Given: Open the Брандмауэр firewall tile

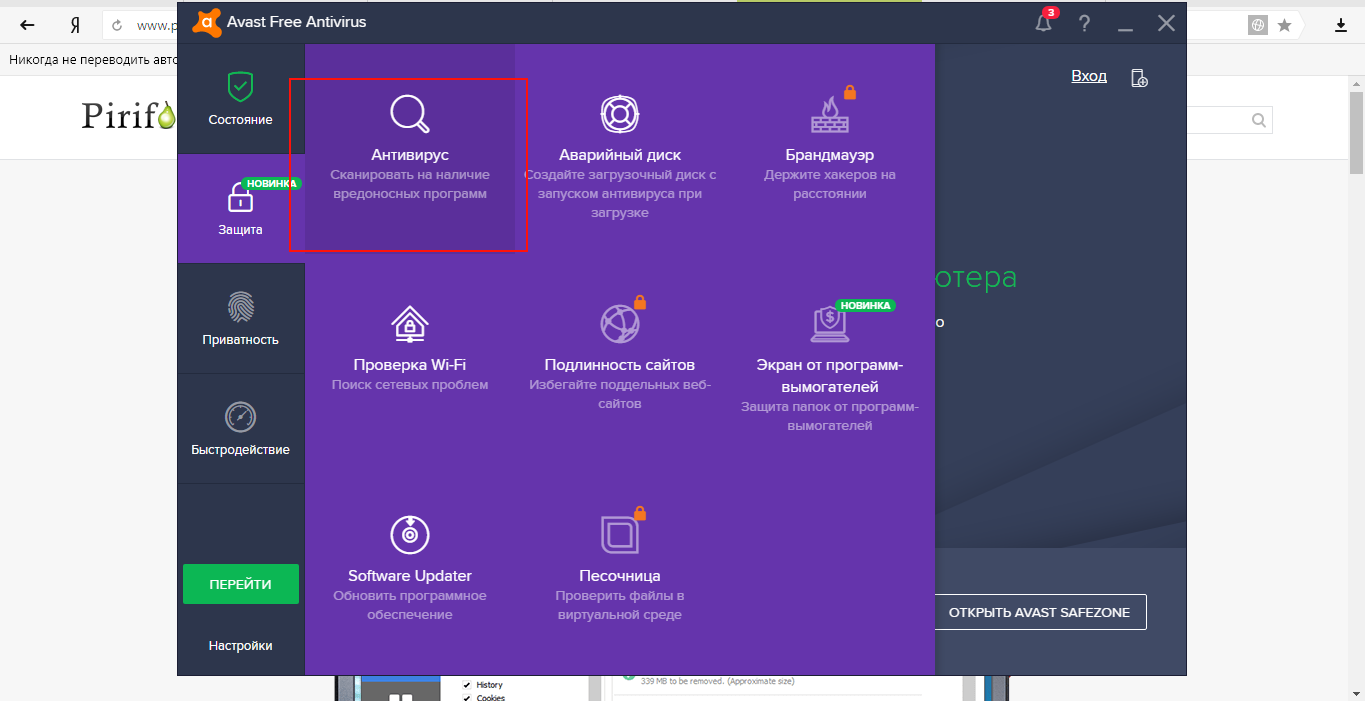Looking at the screenshot, I should [x=830, y=147].
